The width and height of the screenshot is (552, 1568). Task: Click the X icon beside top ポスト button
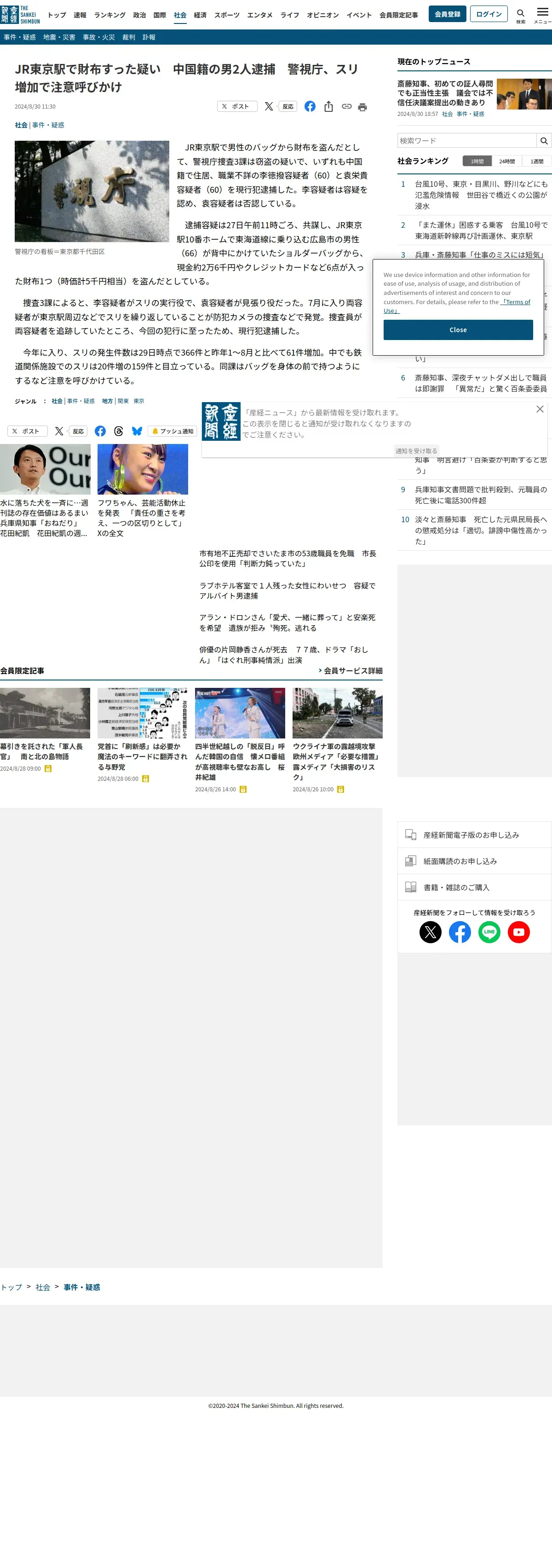click(x=268, y=107)
